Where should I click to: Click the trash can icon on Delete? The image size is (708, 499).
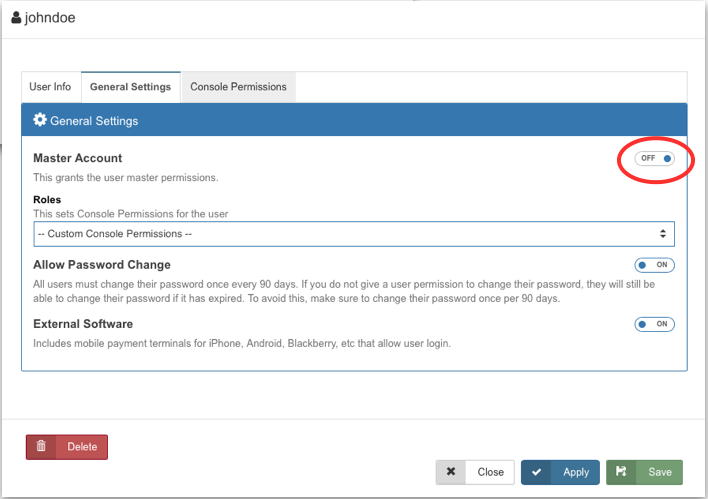41,447
